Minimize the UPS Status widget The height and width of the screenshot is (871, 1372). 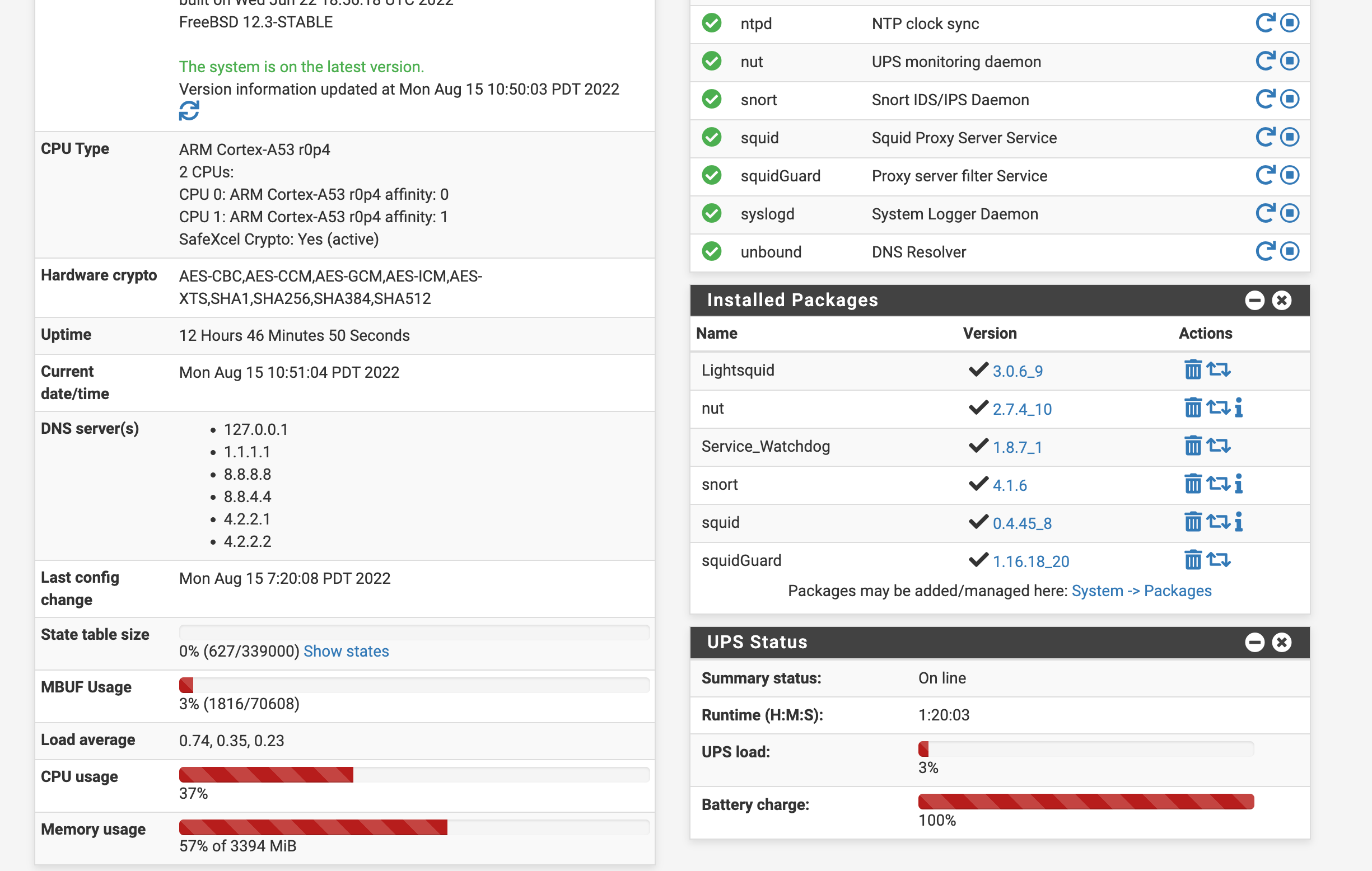[x=1254, y=643]
